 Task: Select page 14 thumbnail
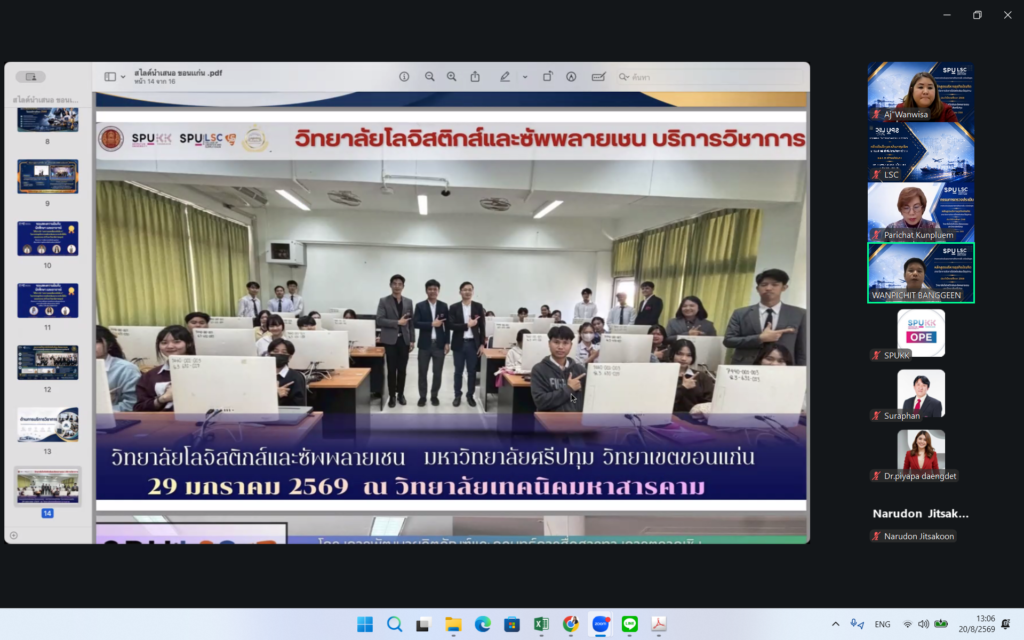click(48, 487)
